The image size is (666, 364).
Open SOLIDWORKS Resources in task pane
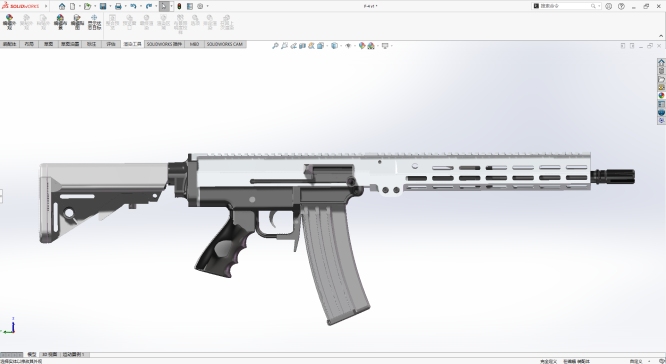661,62
